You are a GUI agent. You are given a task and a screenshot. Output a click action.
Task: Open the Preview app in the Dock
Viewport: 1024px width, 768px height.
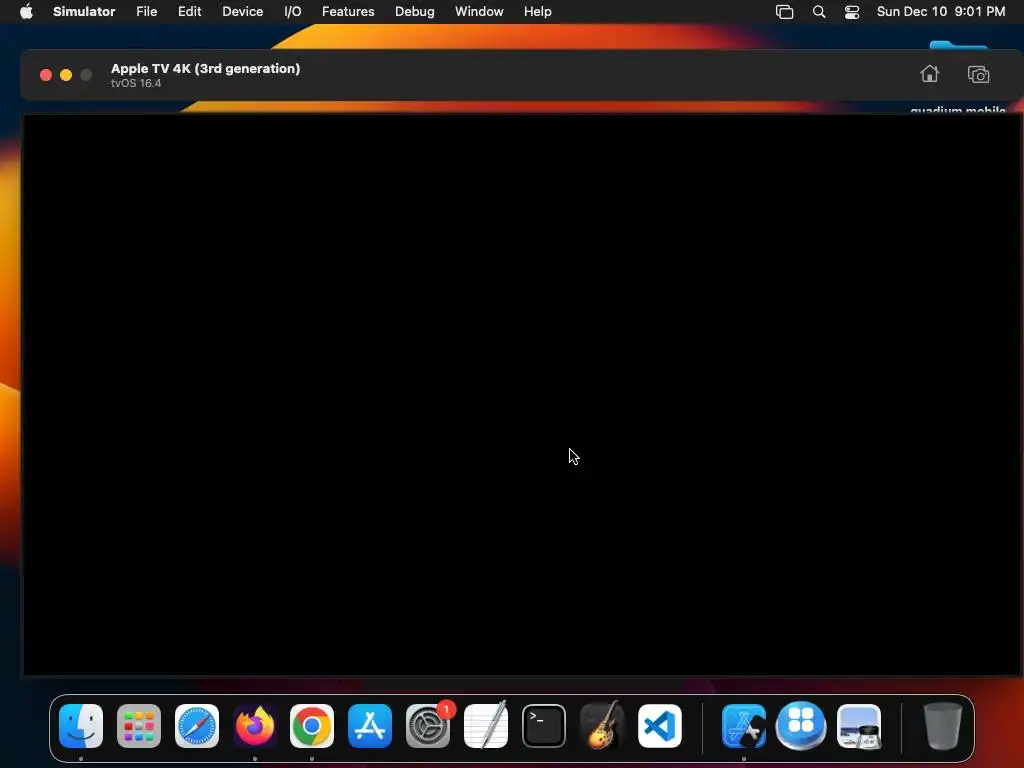pyautogui.click(x=859, y=726)
